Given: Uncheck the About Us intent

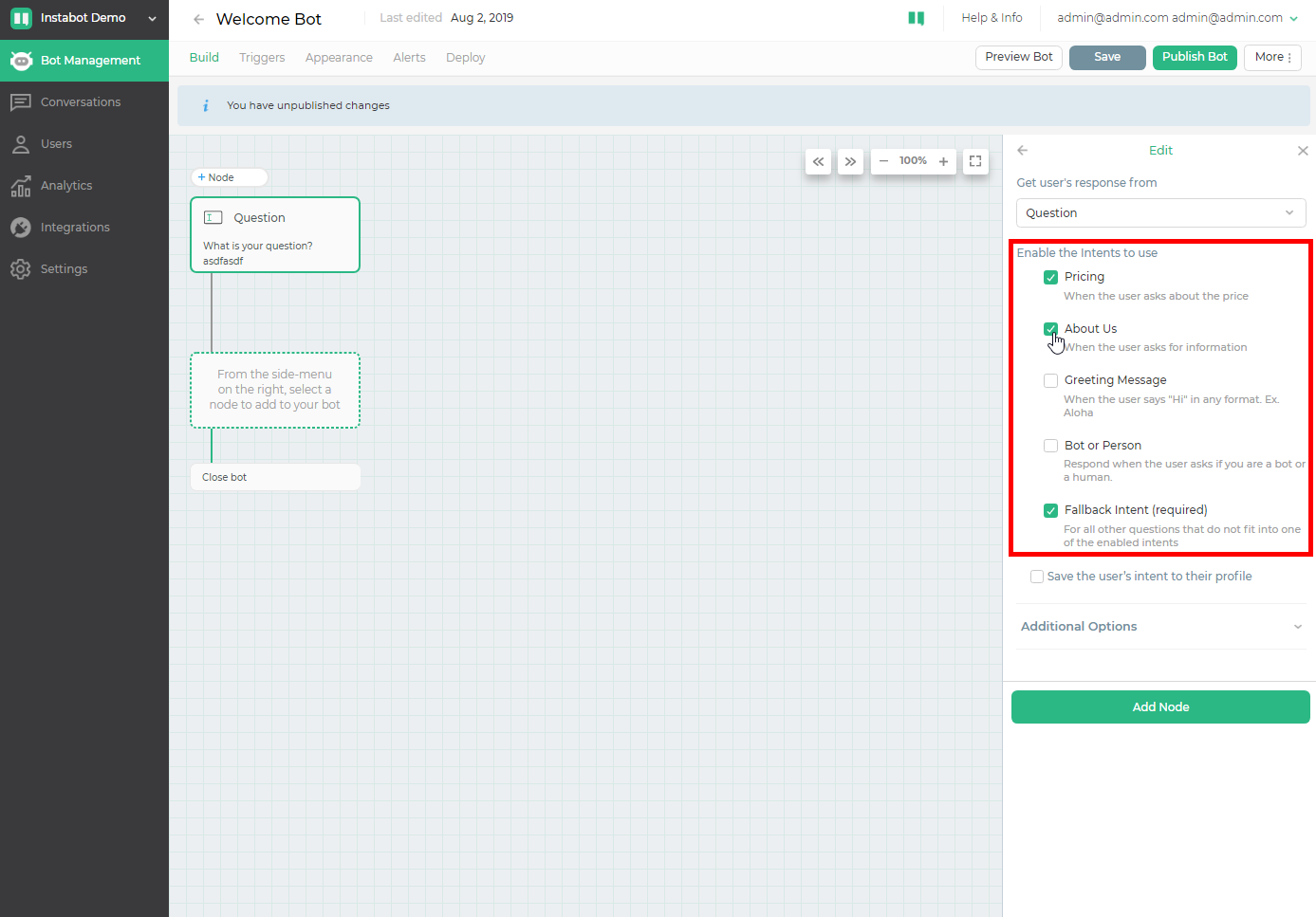Looking at the screenshot, I should 1050,329.
